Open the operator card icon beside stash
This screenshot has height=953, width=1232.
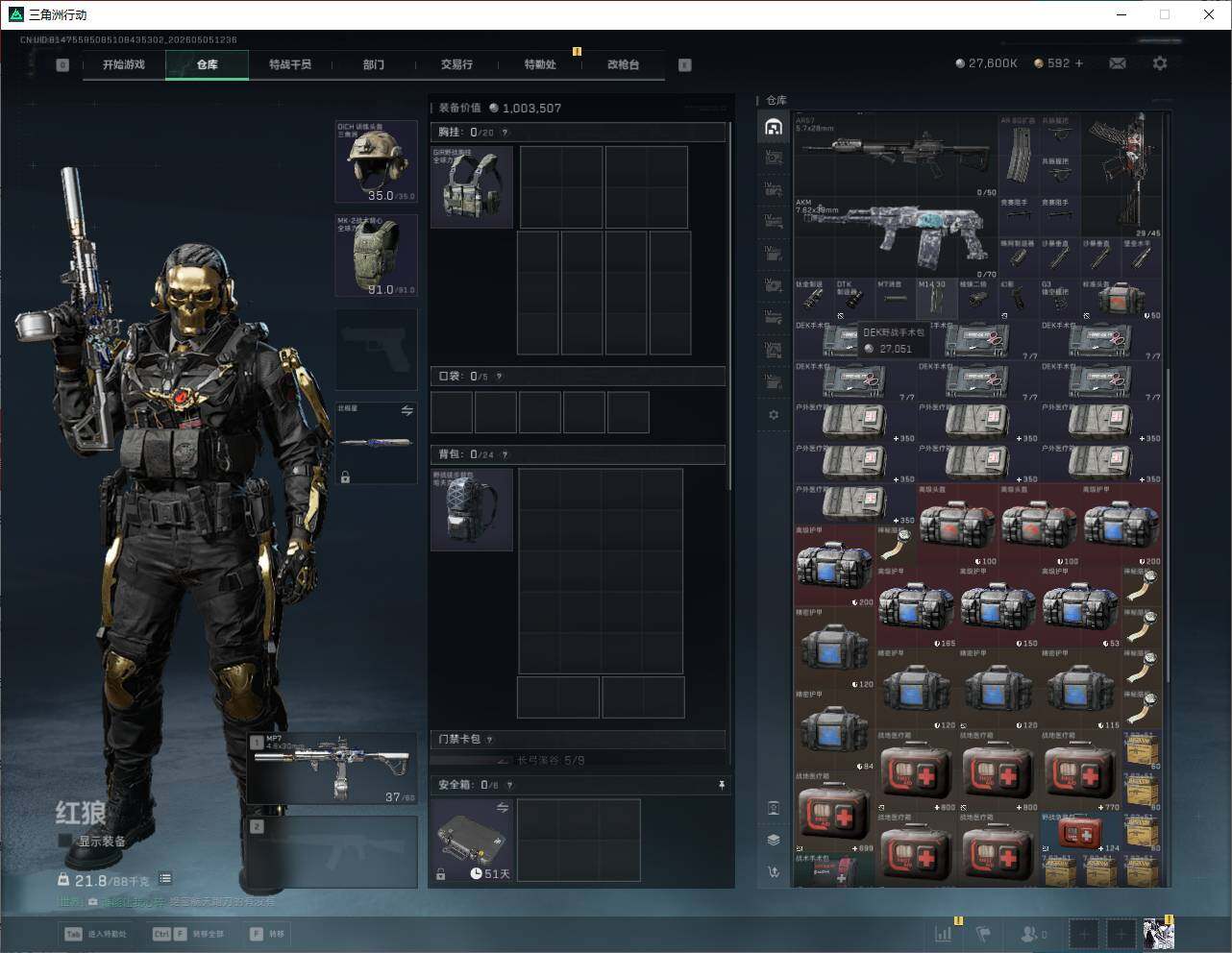coord(774,808)
